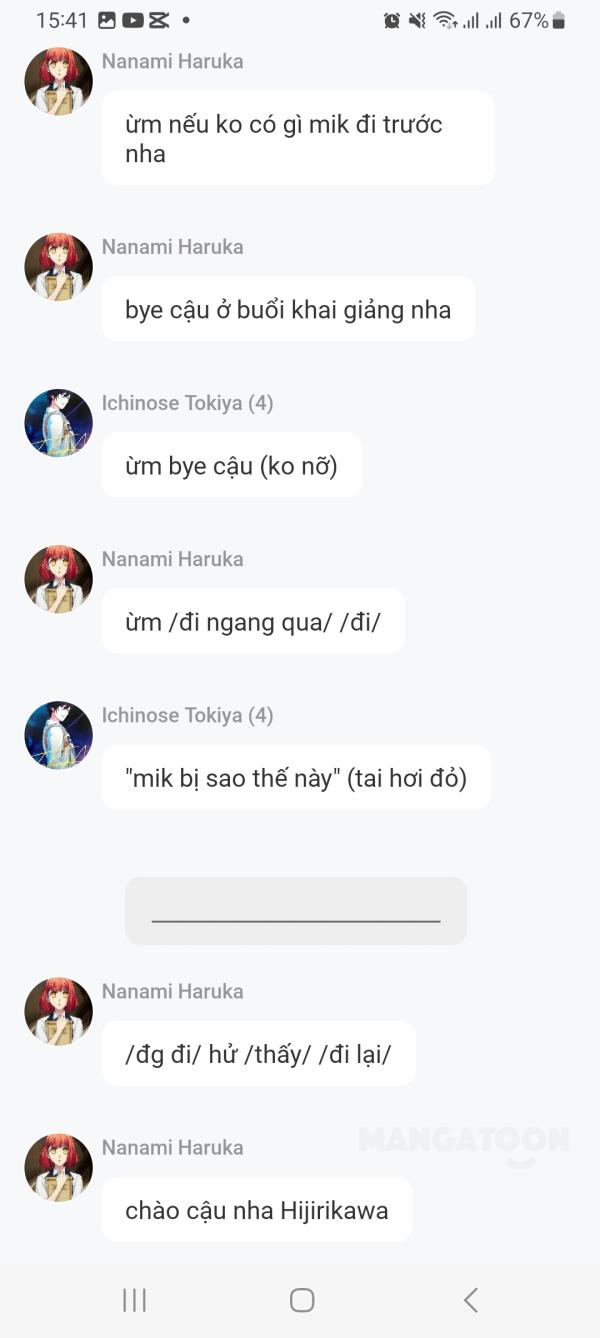This screenshot has width=600, height=1338.
Task: Open Nanami Haruka's topmost profile avatar
Action: tap(57, 80)
